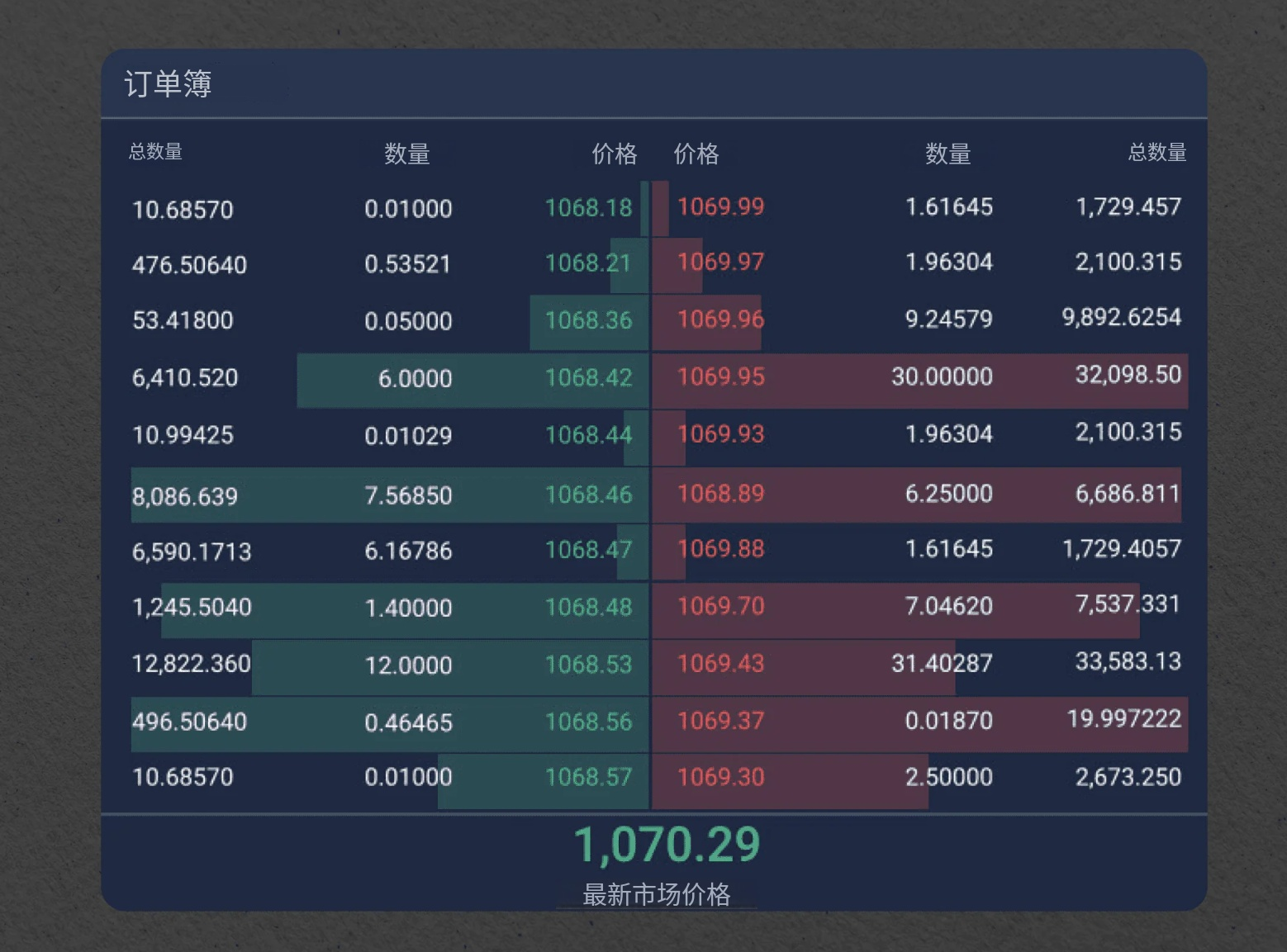Click the ask price 1068.89
Viewport: 1287px width, 952px height.
(x=720, y=494)
